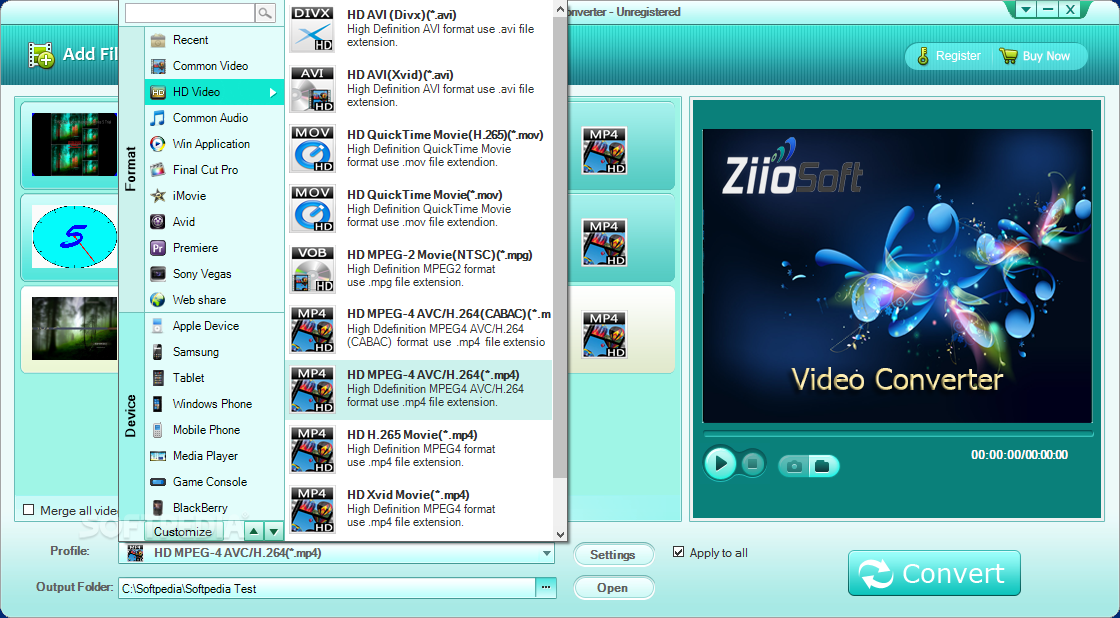
Task: Choose HD QuickTime Movie(*.mov) icon
Action: tap(312, 209)
